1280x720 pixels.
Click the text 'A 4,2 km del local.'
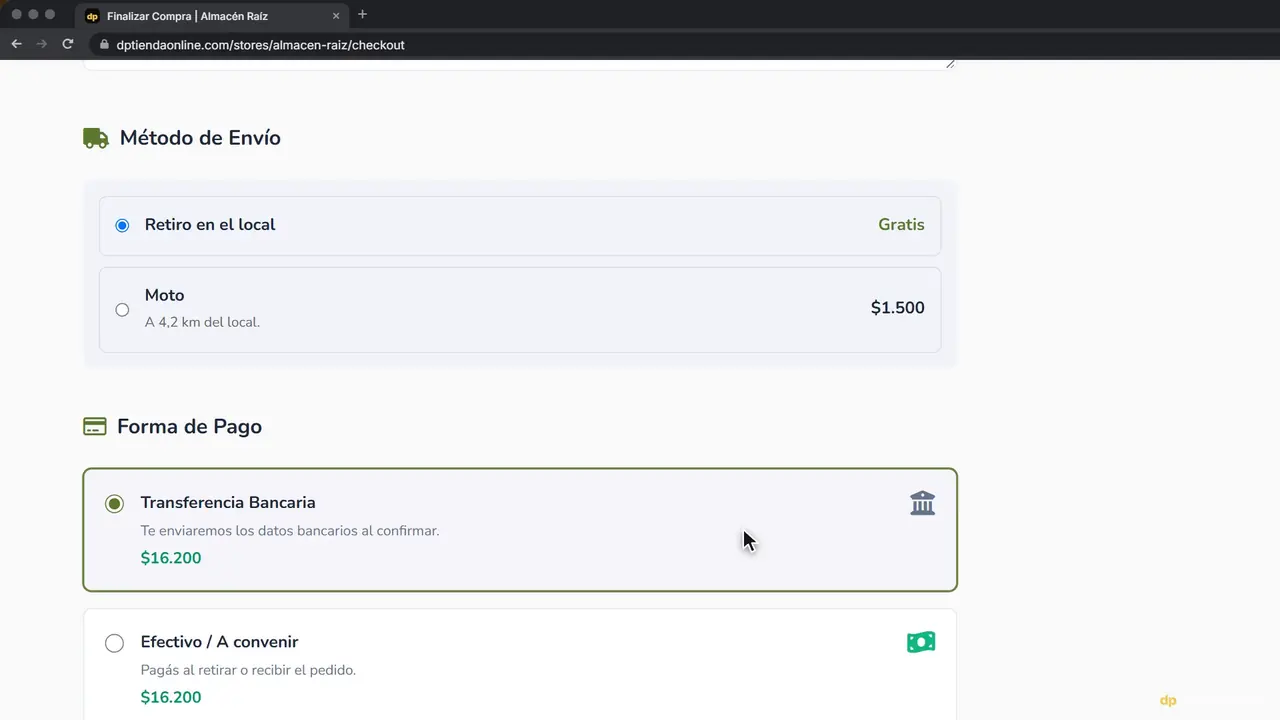[202, 322]
